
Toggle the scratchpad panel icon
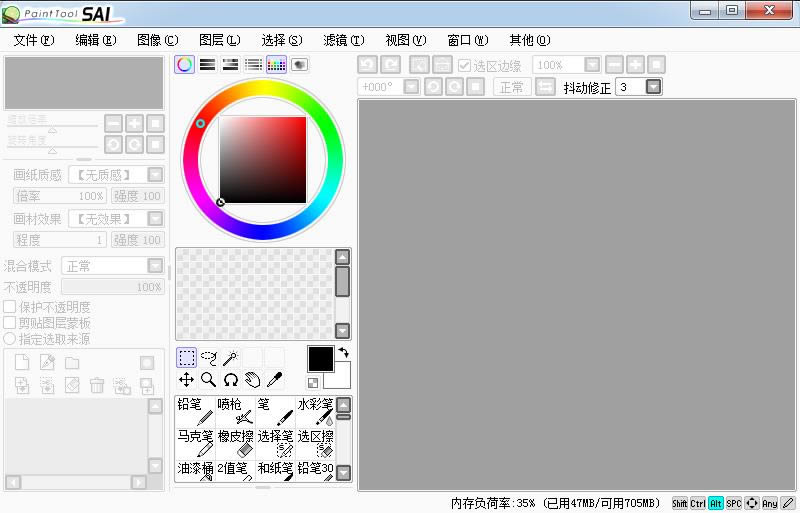tap(299, 65)
